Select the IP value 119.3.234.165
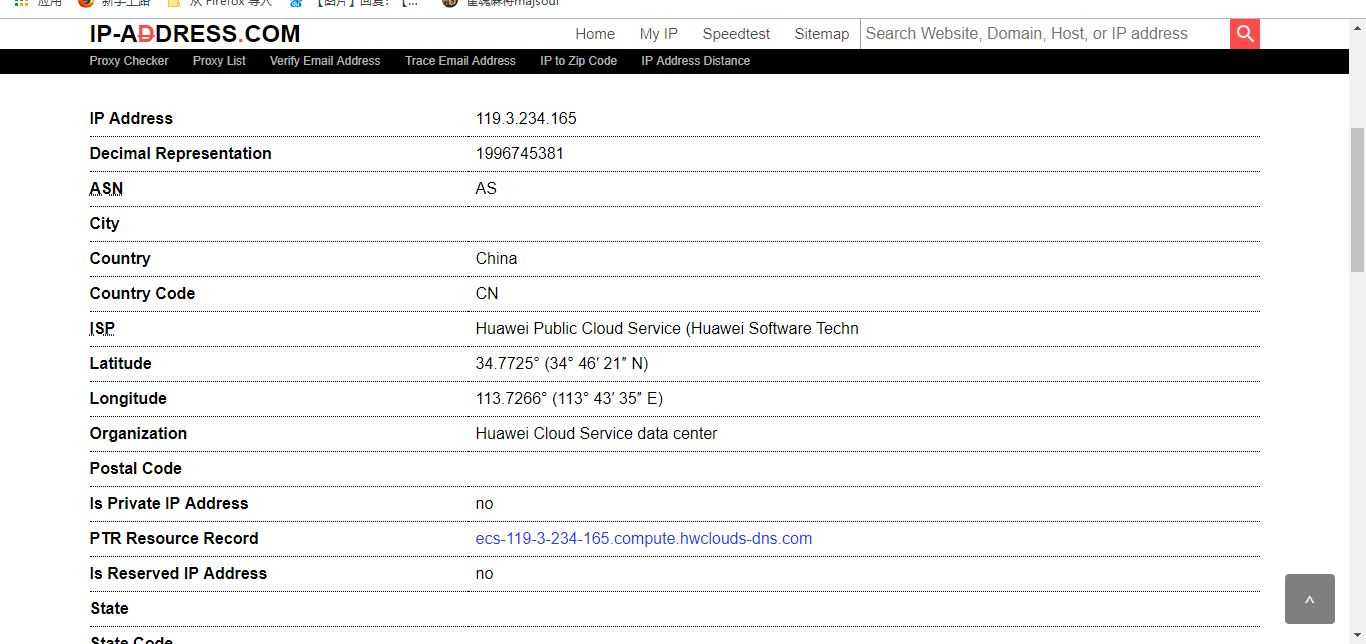1366x644 pixels. 526,118
